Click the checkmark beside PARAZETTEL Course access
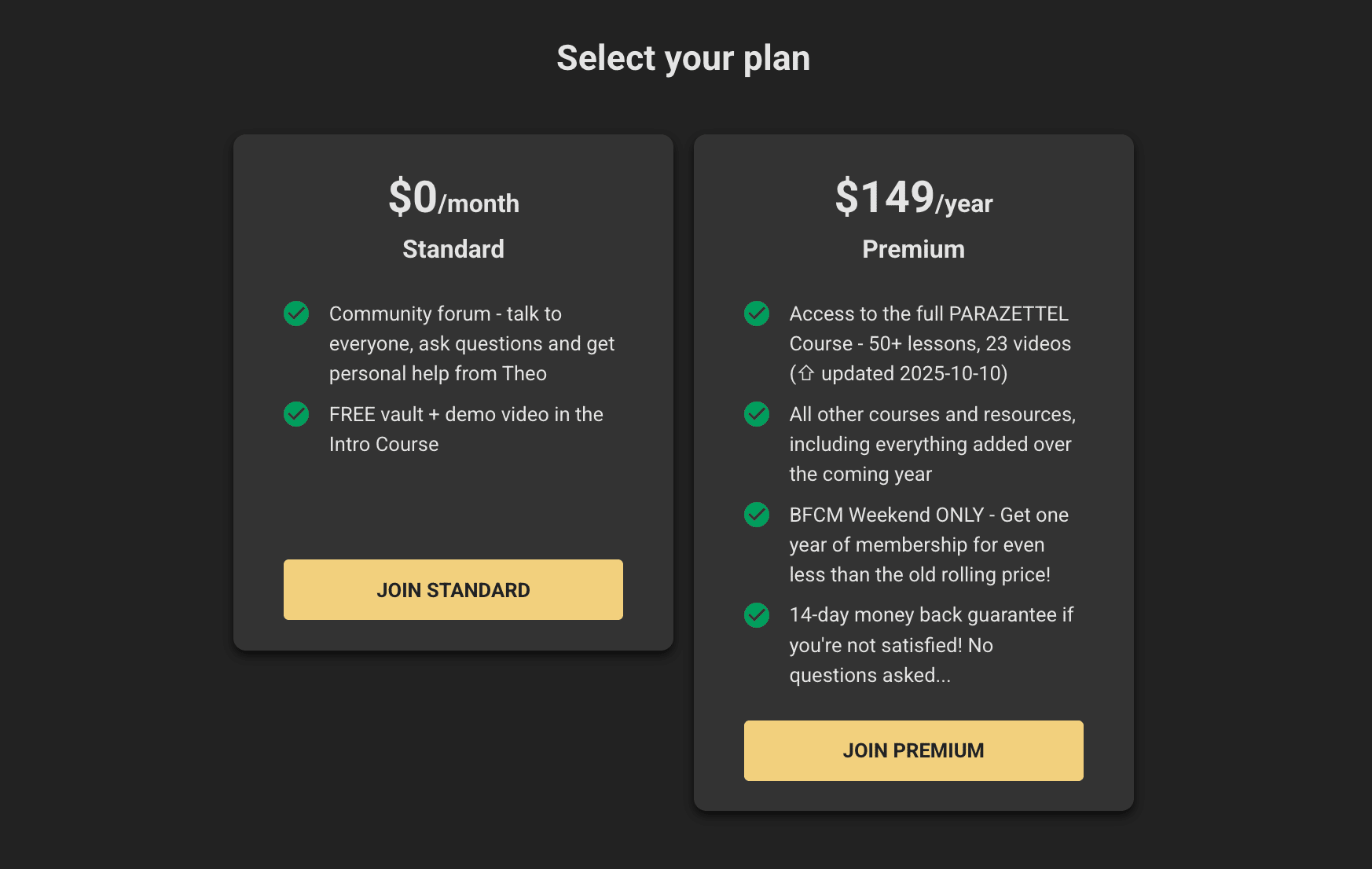This screenshot has width=1372, height=869. point(757,313)
